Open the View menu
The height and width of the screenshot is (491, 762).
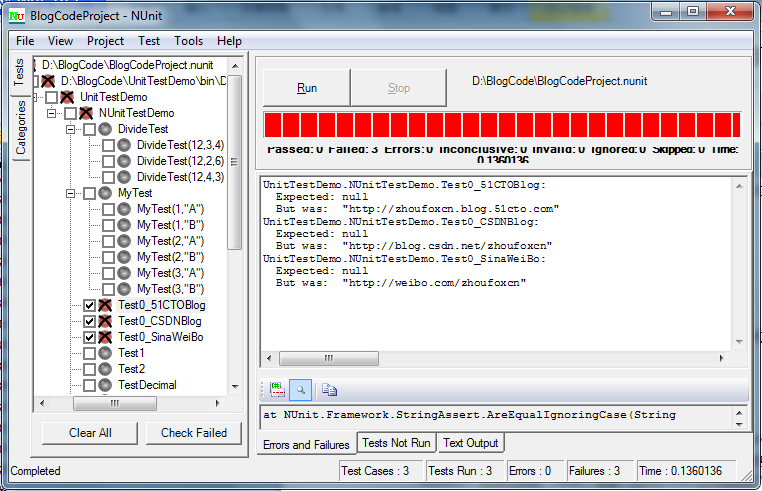click(60, 41)
